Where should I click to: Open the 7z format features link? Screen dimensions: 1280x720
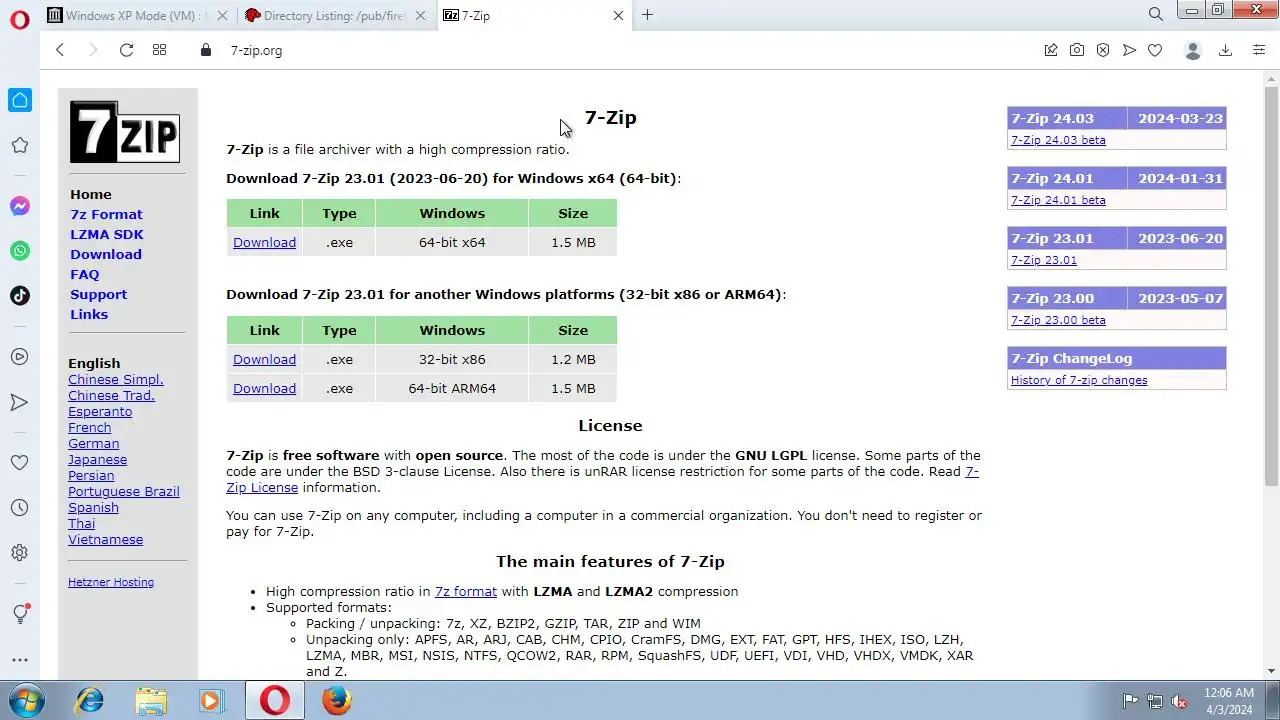(x=466, y=591)
